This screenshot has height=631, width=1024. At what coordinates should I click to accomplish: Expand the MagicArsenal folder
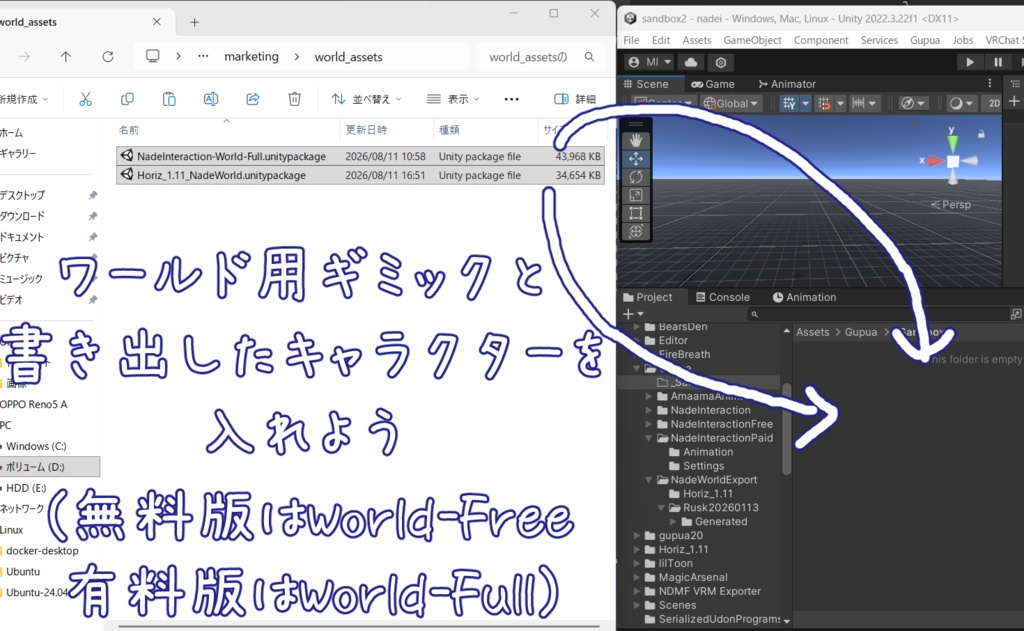tap(636, 577)
